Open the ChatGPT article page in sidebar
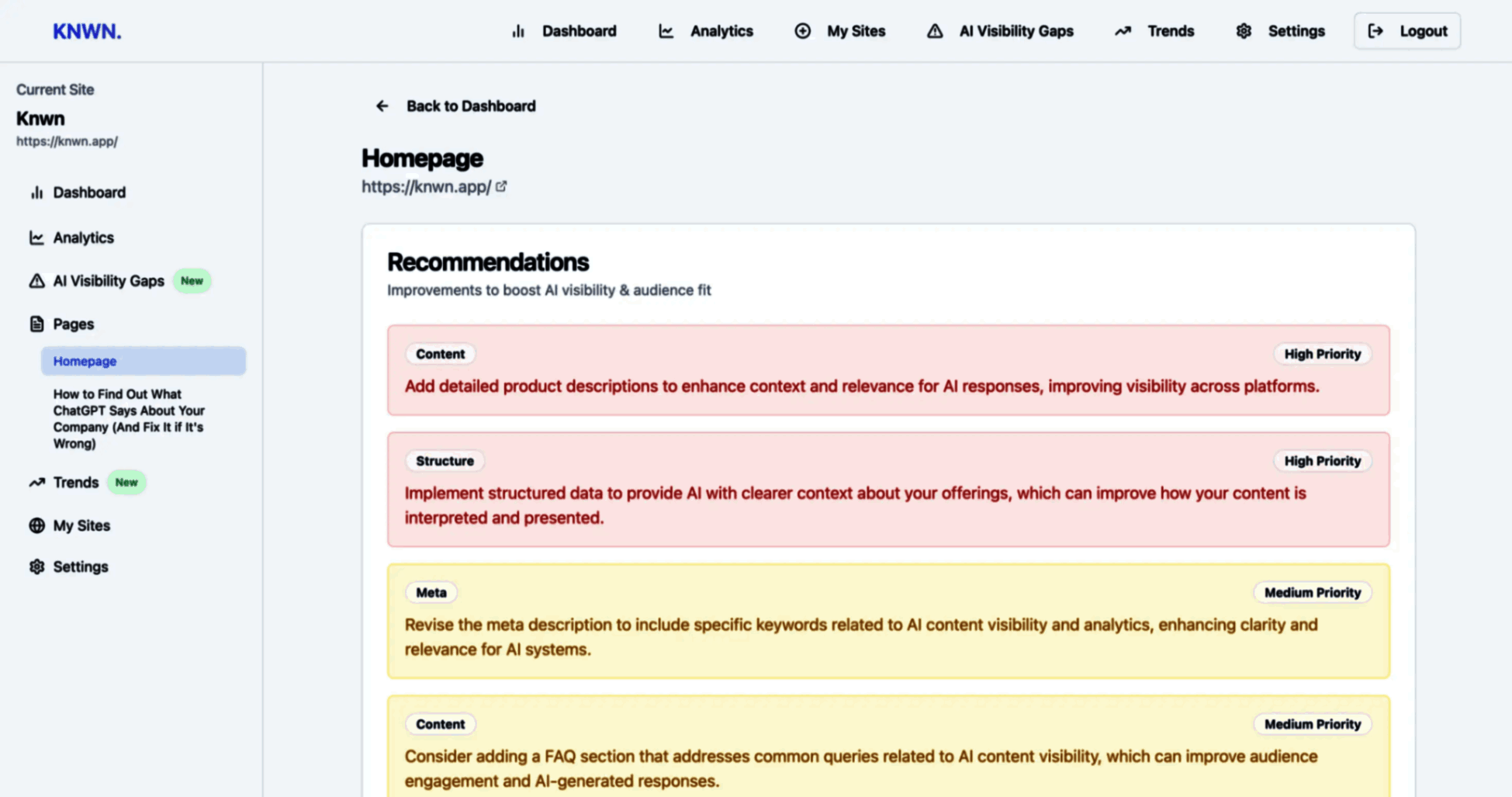 tap(129, 419)
